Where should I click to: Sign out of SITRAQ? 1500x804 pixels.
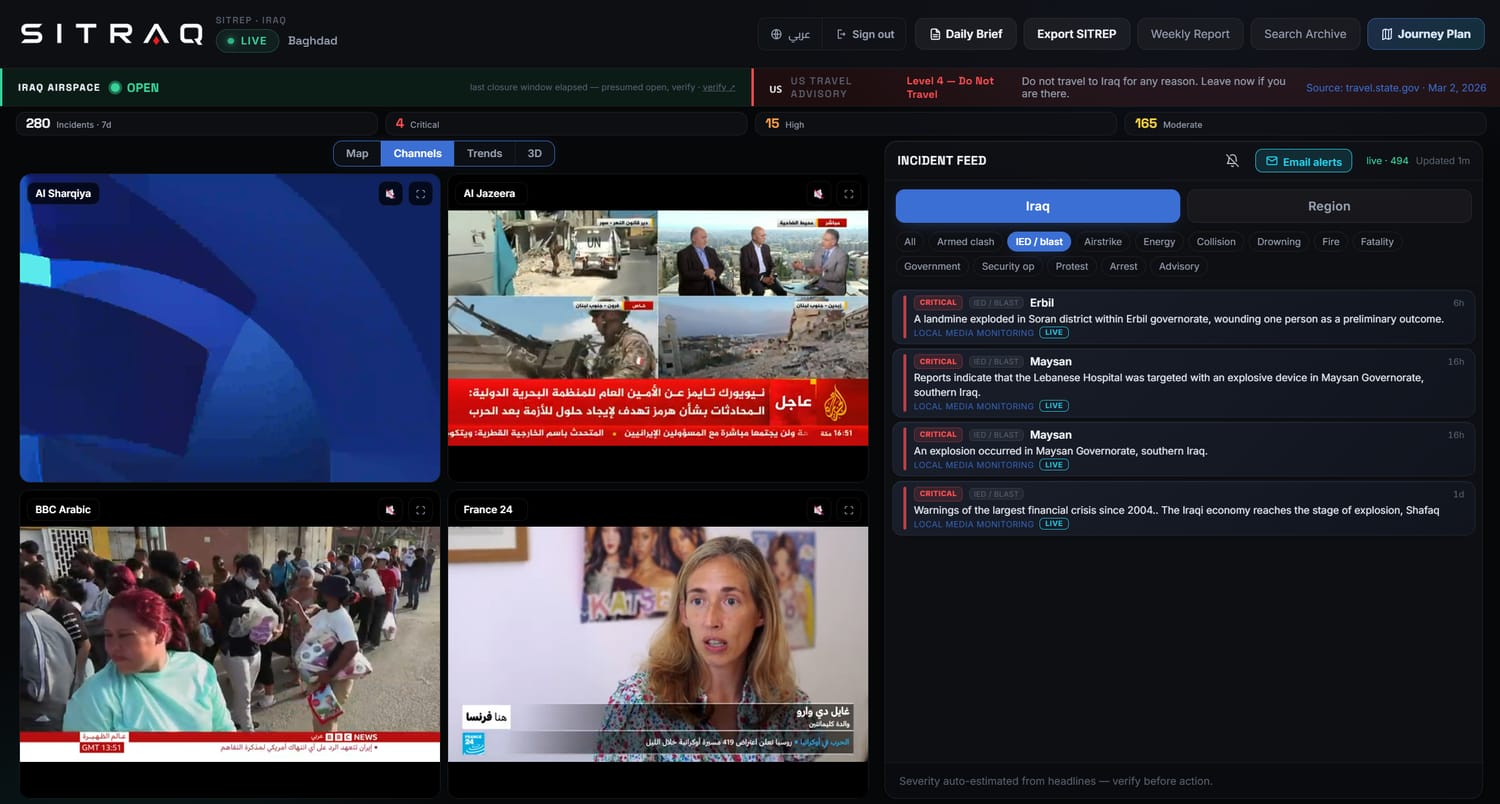(865, 34)
